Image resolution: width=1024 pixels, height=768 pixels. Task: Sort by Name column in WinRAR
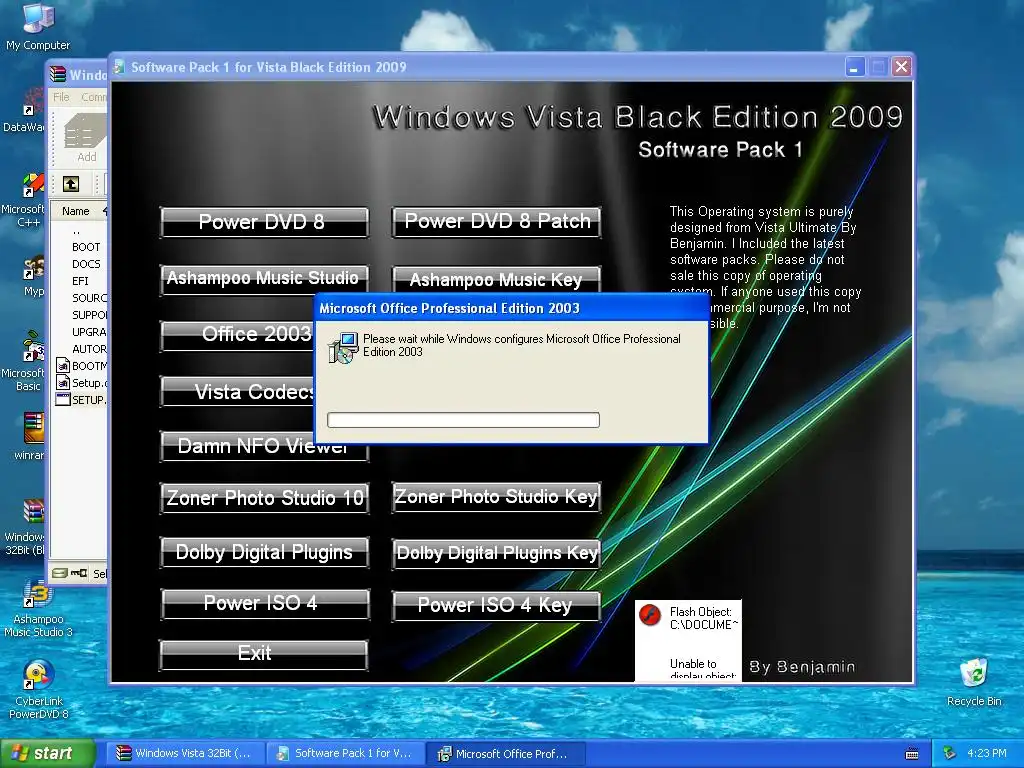pyautogui.click(x=78, y=211)
